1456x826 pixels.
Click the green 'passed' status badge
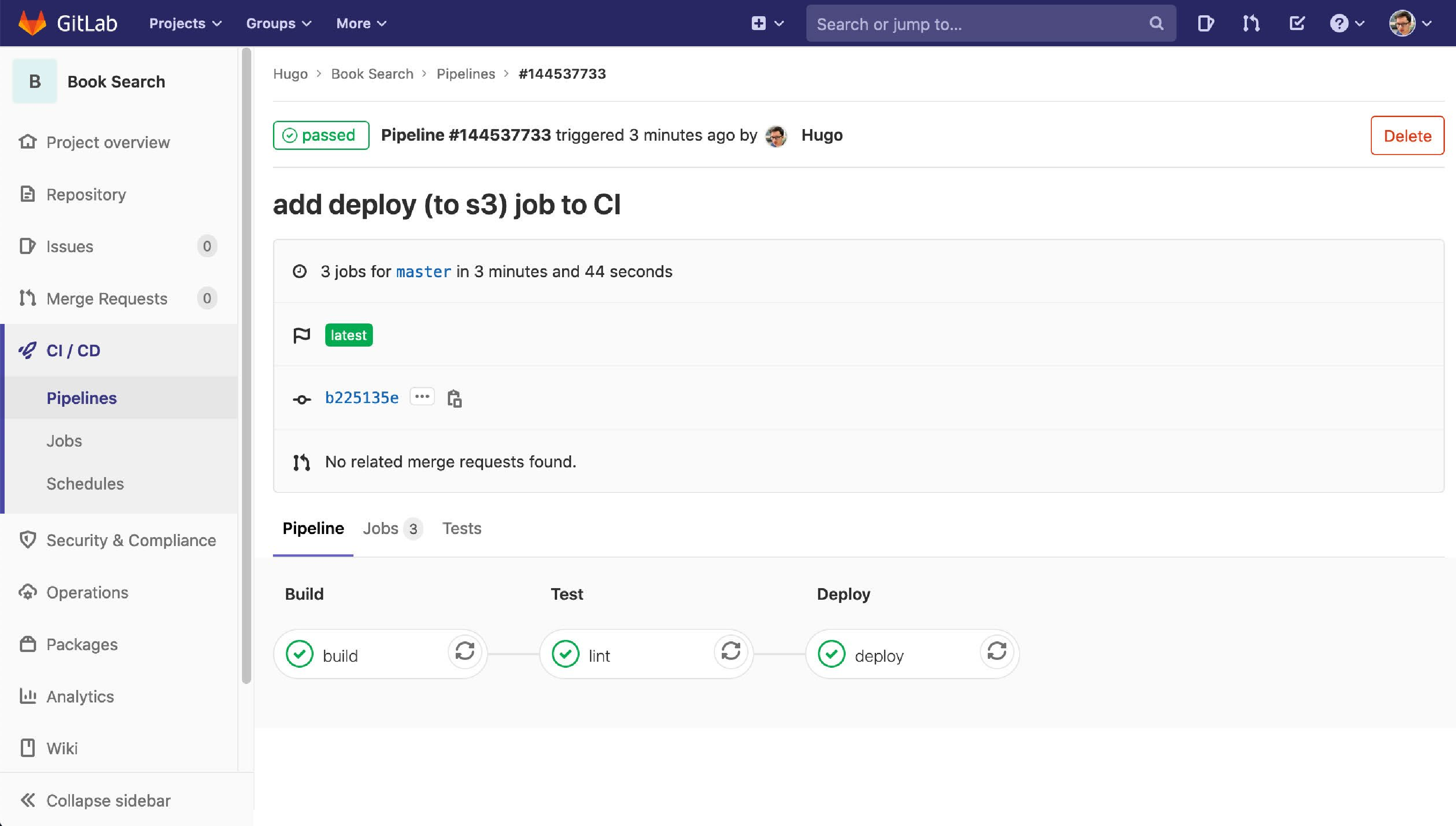pyautogui.click(x=321, y=135)
